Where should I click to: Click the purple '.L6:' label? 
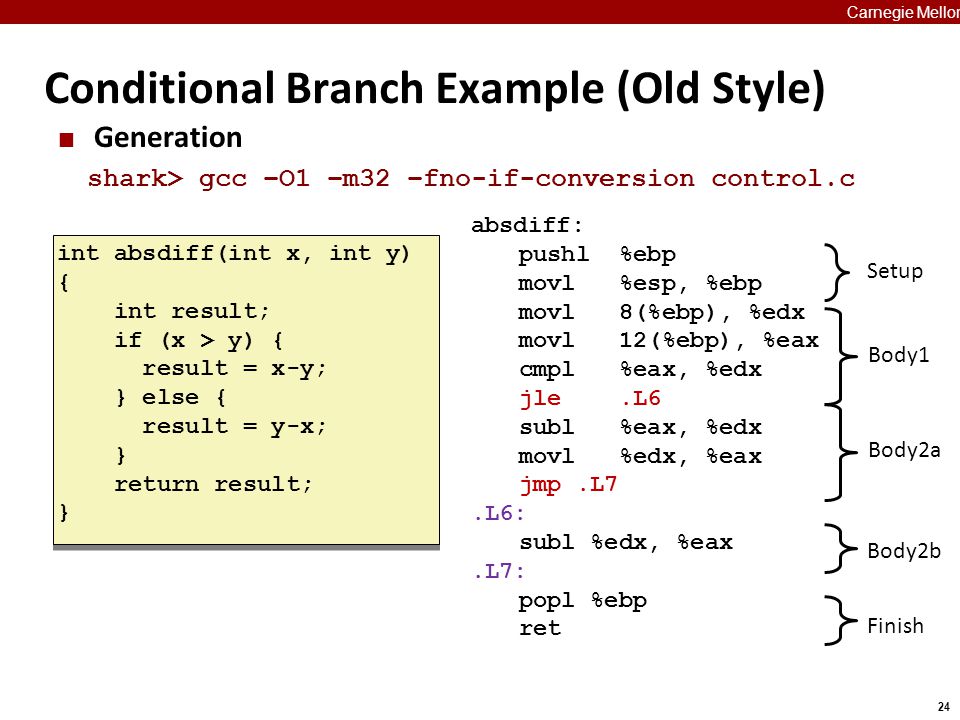pos(499,513)
